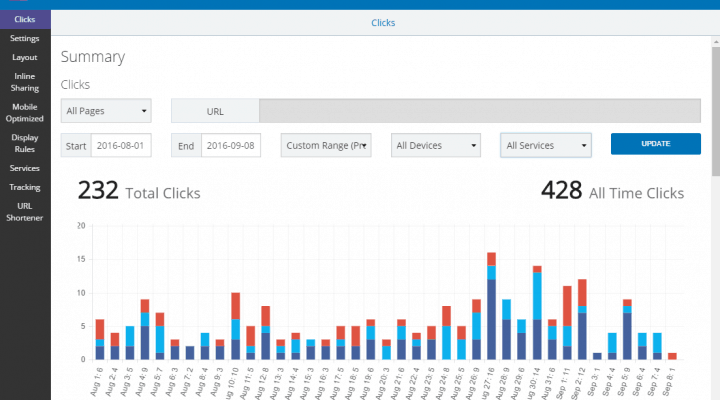Open the All Services dropdown
Viewport: 720px width, 400px height.
pos(546,145)
